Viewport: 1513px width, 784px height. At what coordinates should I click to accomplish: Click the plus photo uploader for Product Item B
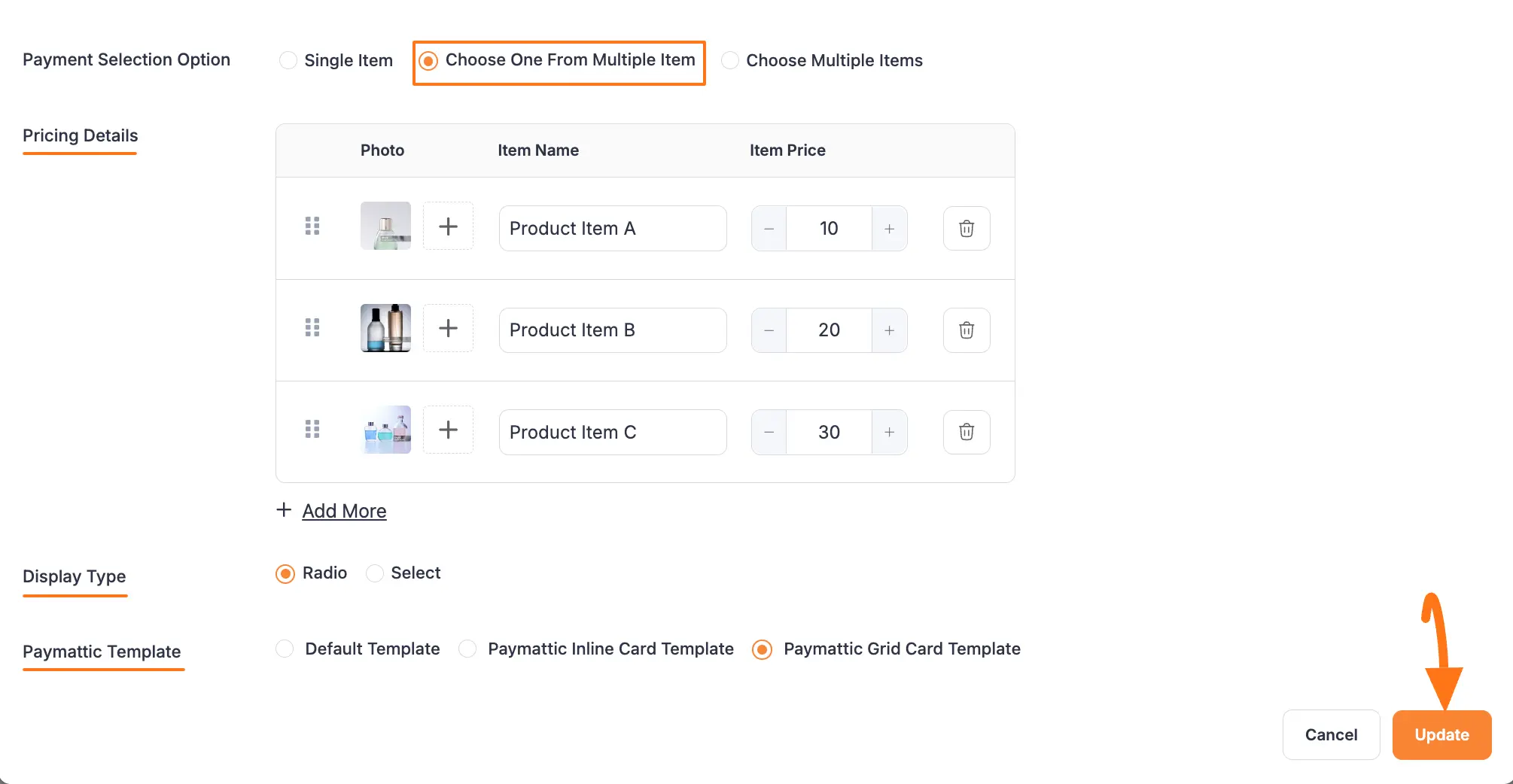tap(448, 327)
